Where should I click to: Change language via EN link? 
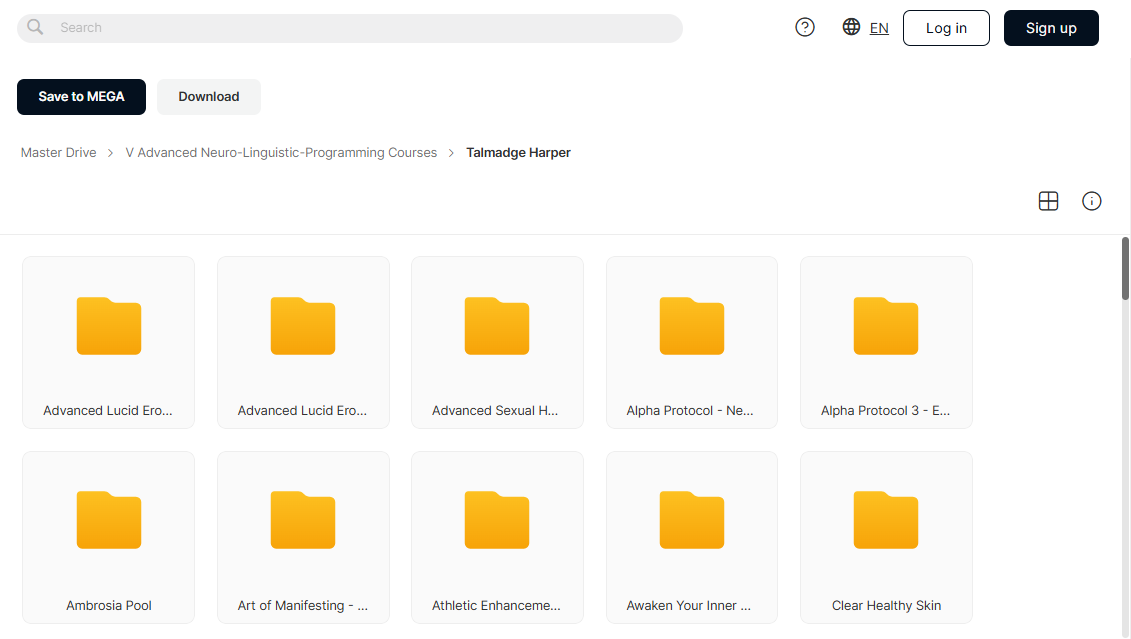tap(879, 28)
